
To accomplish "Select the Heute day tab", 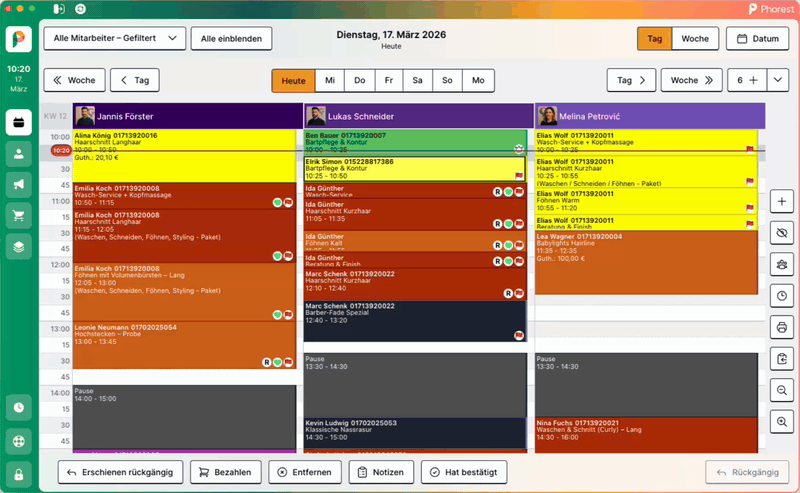I will pos(293,80).
